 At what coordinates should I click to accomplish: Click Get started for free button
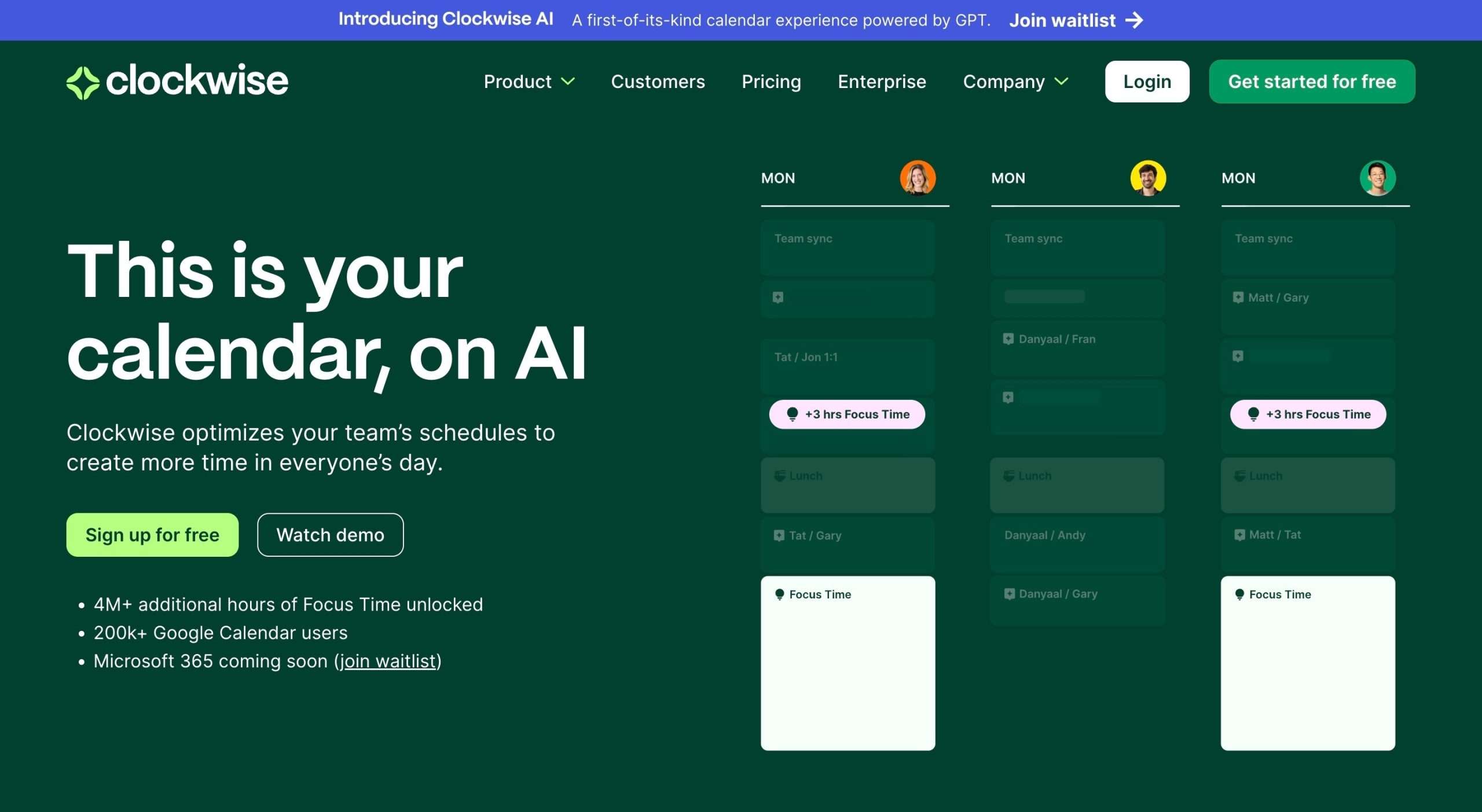[1312, 82]
